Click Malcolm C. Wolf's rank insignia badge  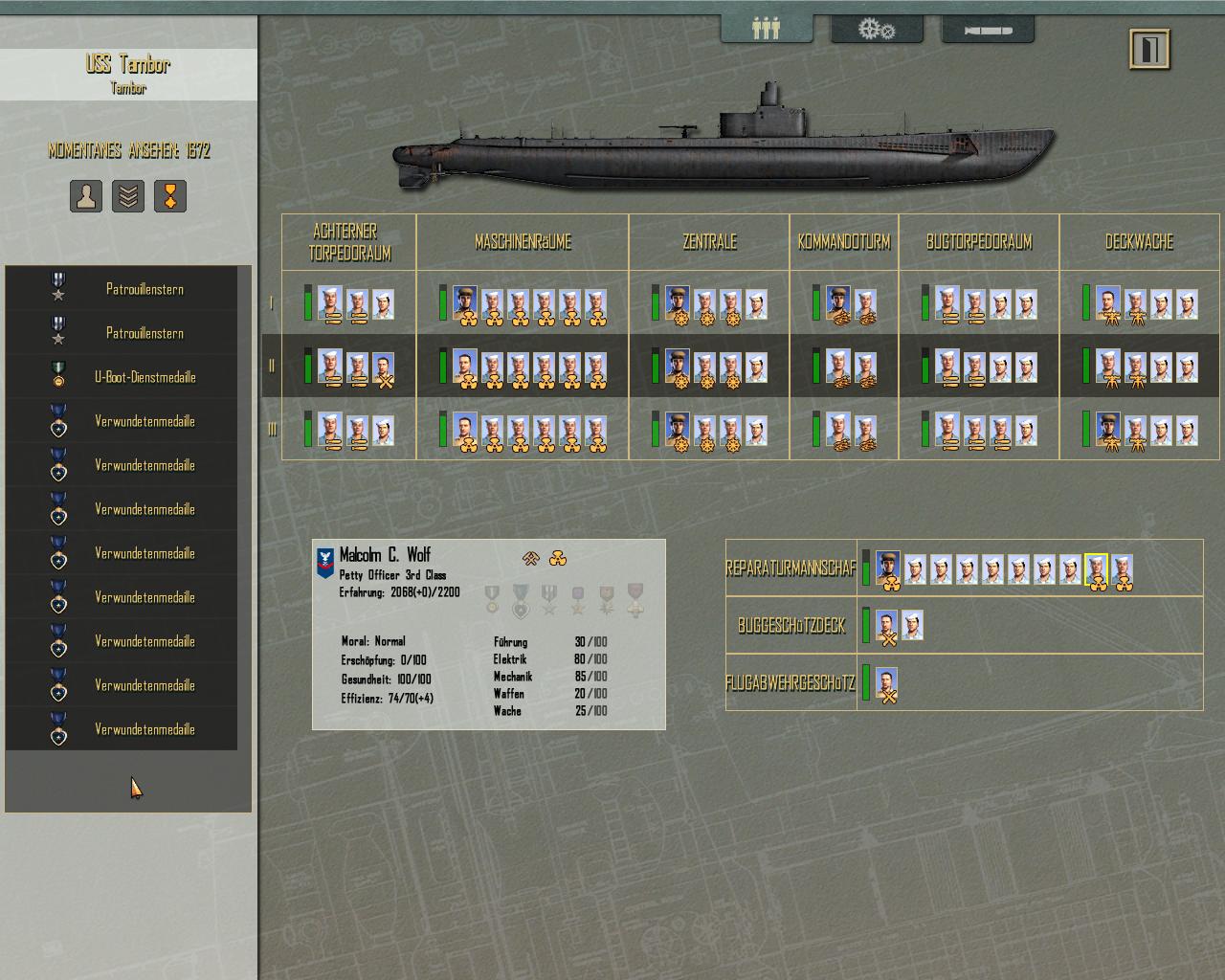pos(325,563)
